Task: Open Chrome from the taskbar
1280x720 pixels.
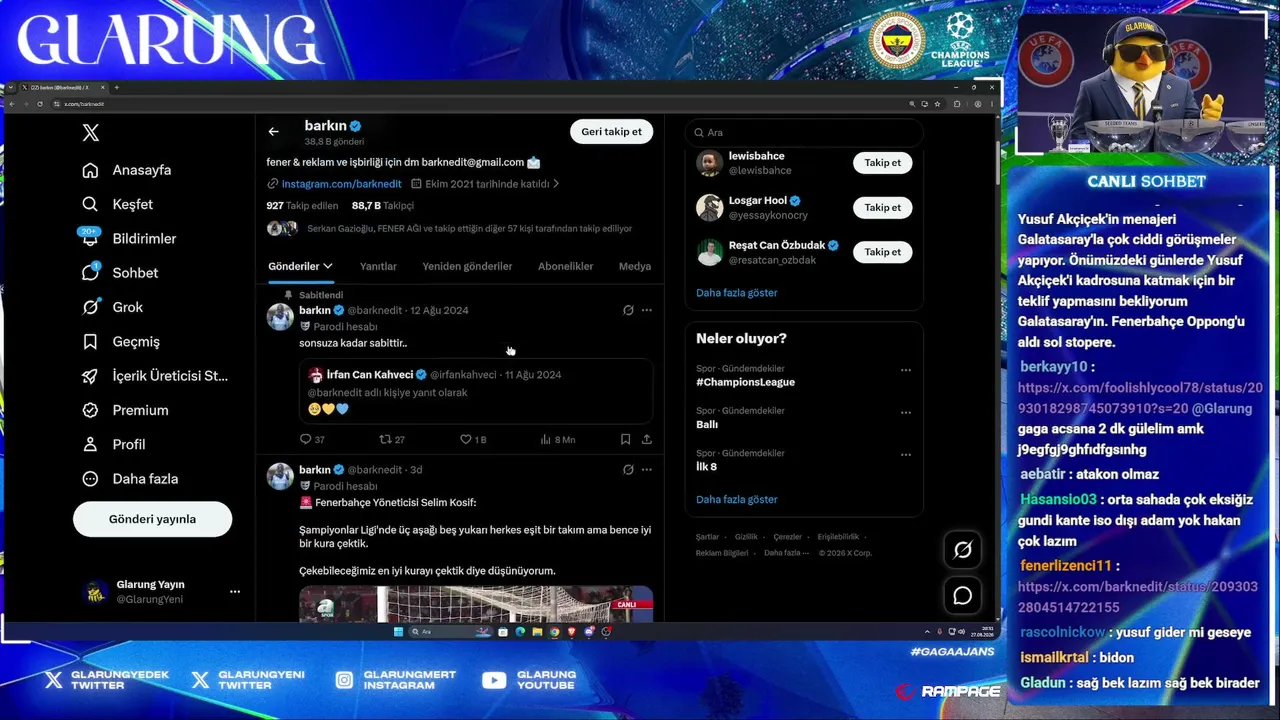Action: 554,632
